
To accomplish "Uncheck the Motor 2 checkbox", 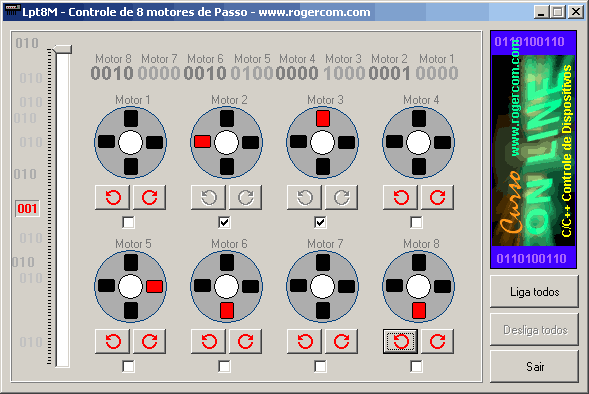I will pos(224,222).
